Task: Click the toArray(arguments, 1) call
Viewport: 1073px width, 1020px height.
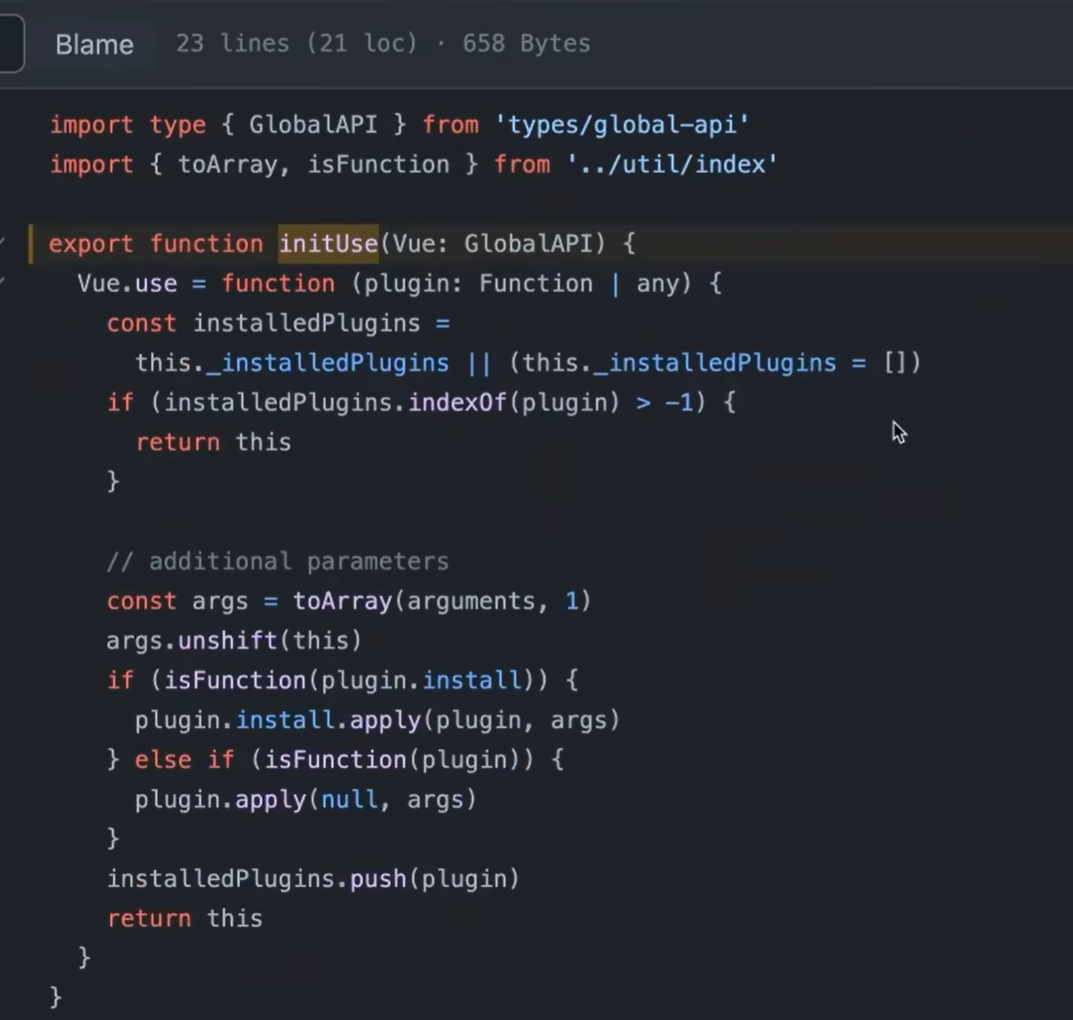Action: 441,601
